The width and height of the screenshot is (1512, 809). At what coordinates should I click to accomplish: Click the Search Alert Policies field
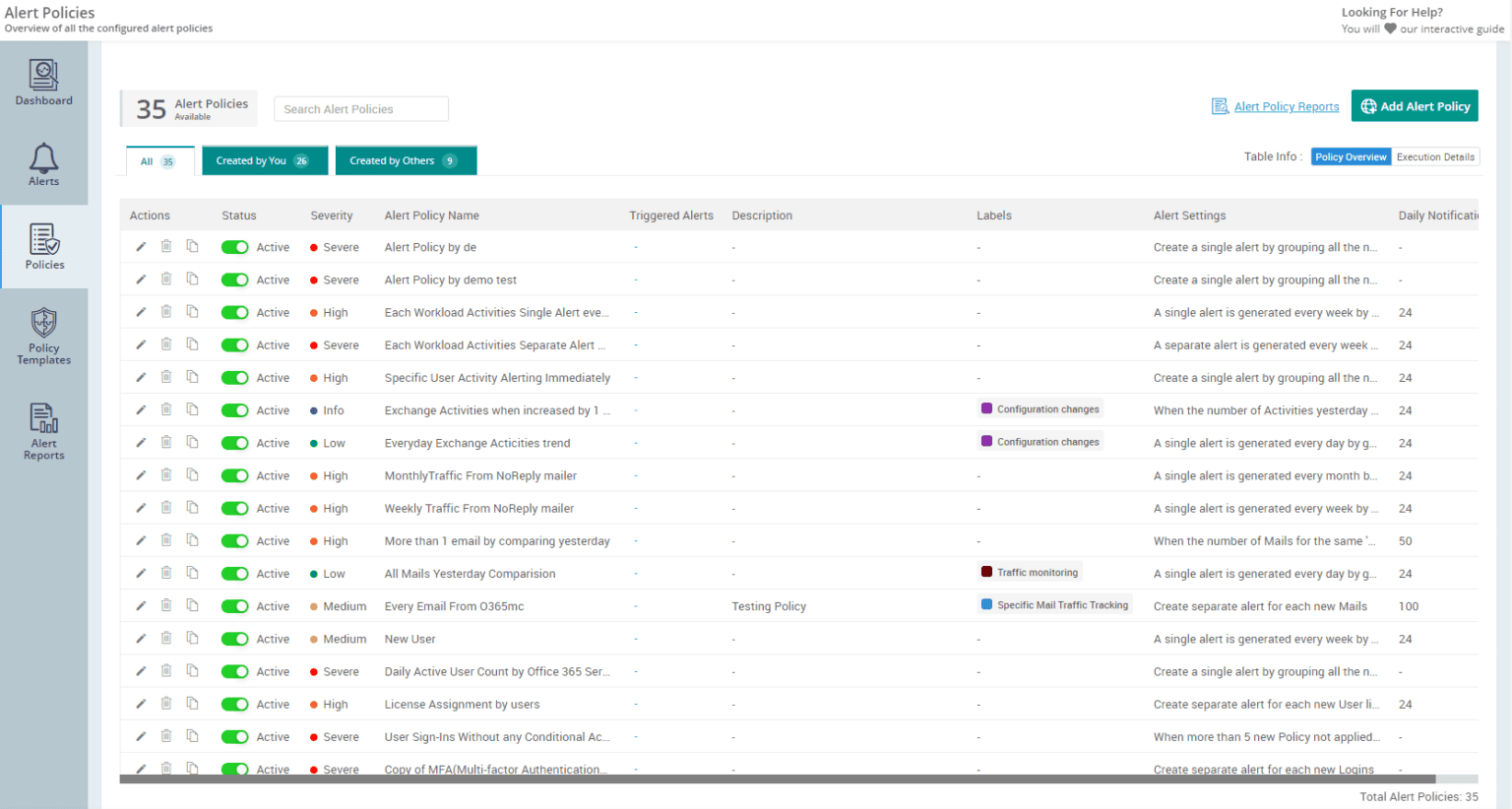tap(360, 109)
